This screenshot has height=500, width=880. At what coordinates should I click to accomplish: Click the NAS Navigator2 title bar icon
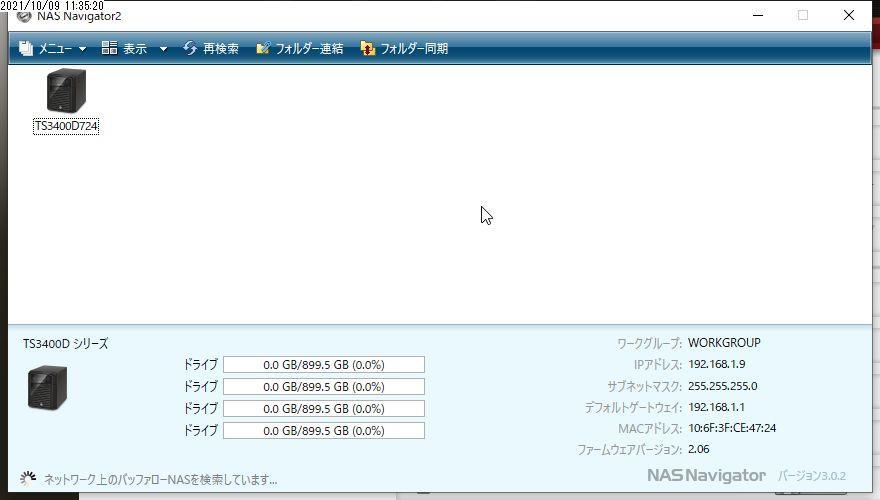coord(24,16)
